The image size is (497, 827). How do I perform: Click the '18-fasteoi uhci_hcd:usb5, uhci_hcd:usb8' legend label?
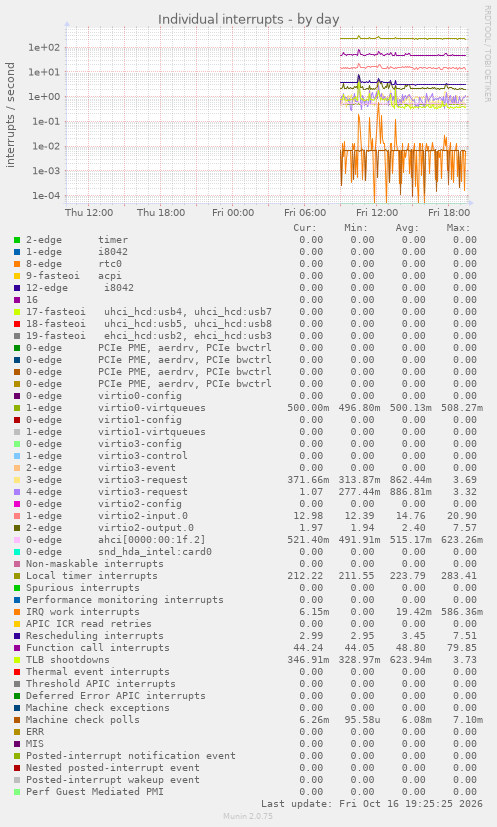click(x=149, y=324)
